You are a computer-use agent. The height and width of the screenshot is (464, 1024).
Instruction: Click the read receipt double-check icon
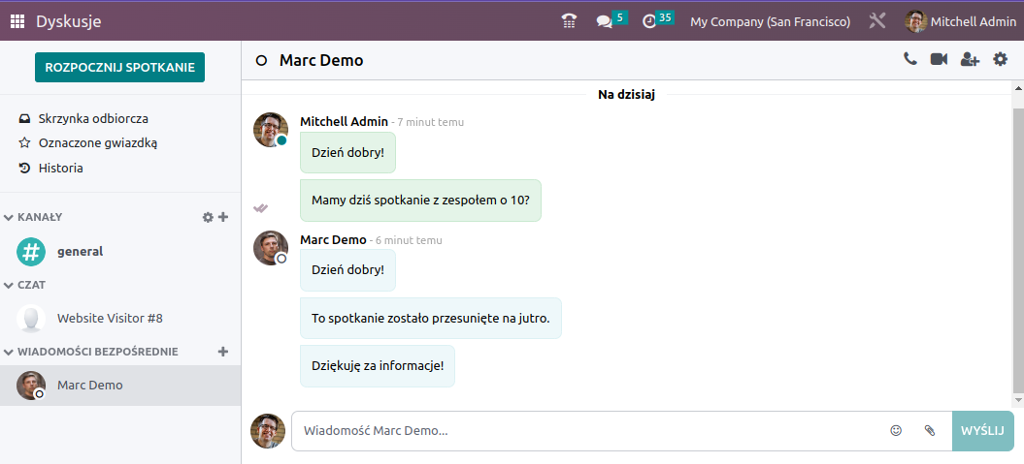click(261, 208)
